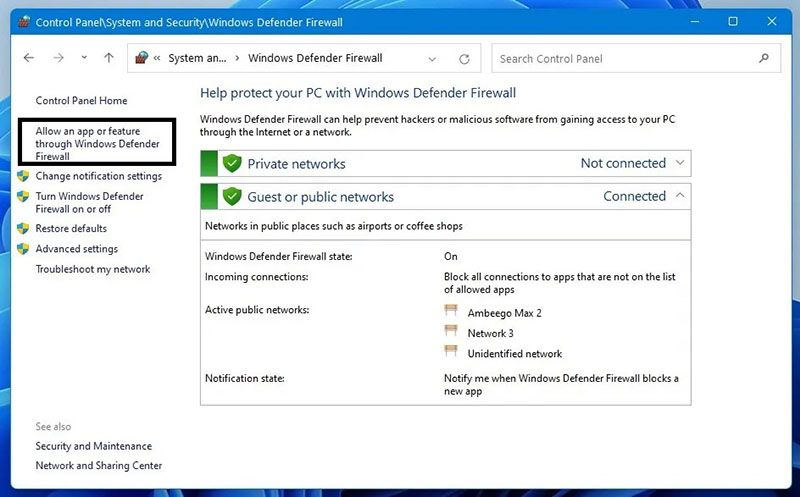Click the firewall icon in address bar

141,58
